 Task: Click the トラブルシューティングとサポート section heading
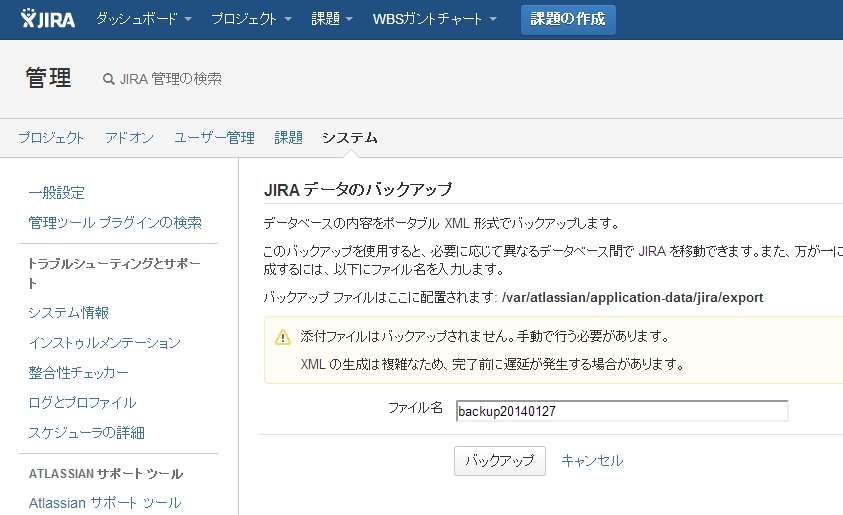coord(114,273)
